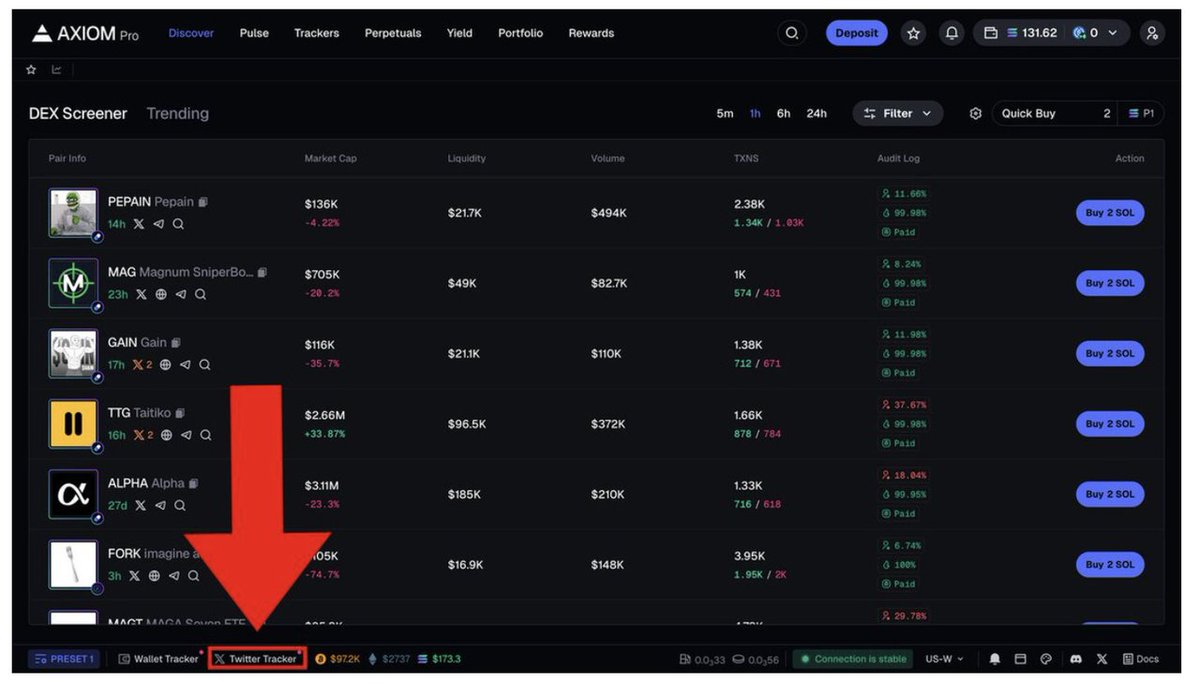Select 5m timeframe
The image size is (1200, 684).
coord(725,114)
